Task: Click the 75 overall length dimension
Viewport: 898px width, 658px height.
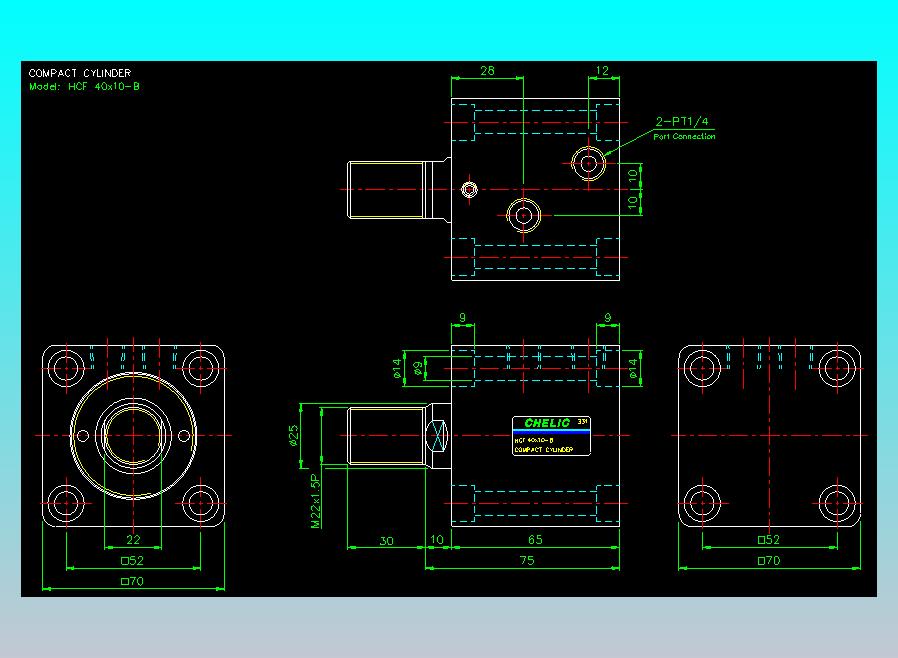Action: 526,560
